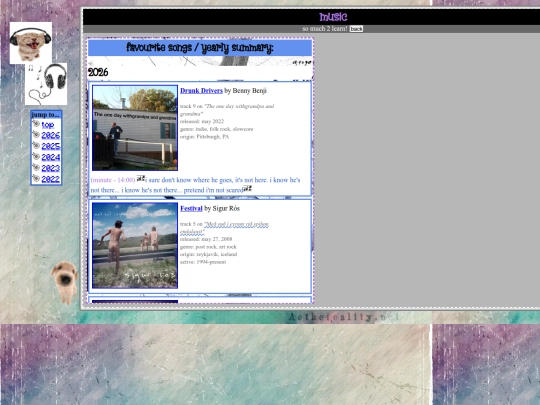The height and width of the screenshot is (405, 540).
Task: Jump to the 2023 section link
Action: coord(51,168)
